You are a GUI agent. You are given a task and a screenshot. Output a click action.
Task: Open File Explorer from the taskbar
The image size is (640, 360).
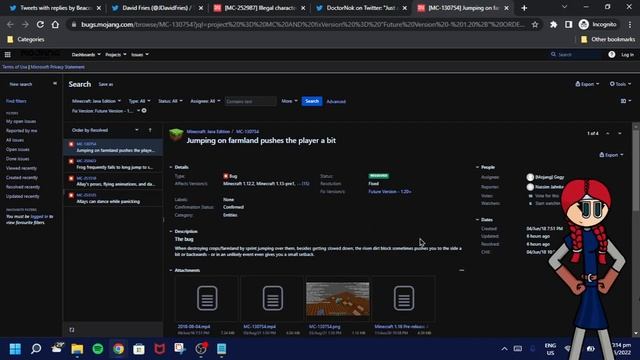click(x=77, y=349)
